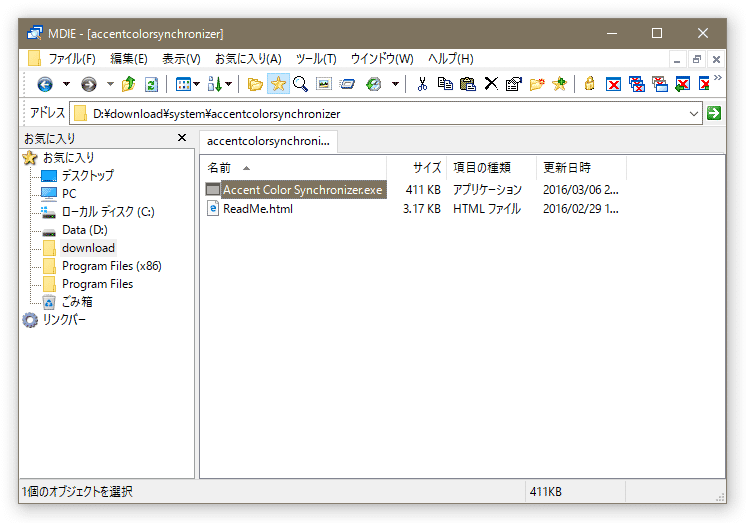Click the green globe tool icon
This screenshot has height=523, width=746.
tap(373, 84)
